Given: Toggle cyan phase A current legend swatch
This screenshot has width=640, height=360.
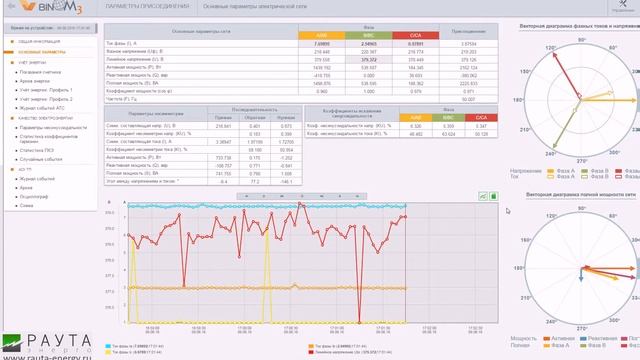Looking at the screenshot, I should 108,346.
